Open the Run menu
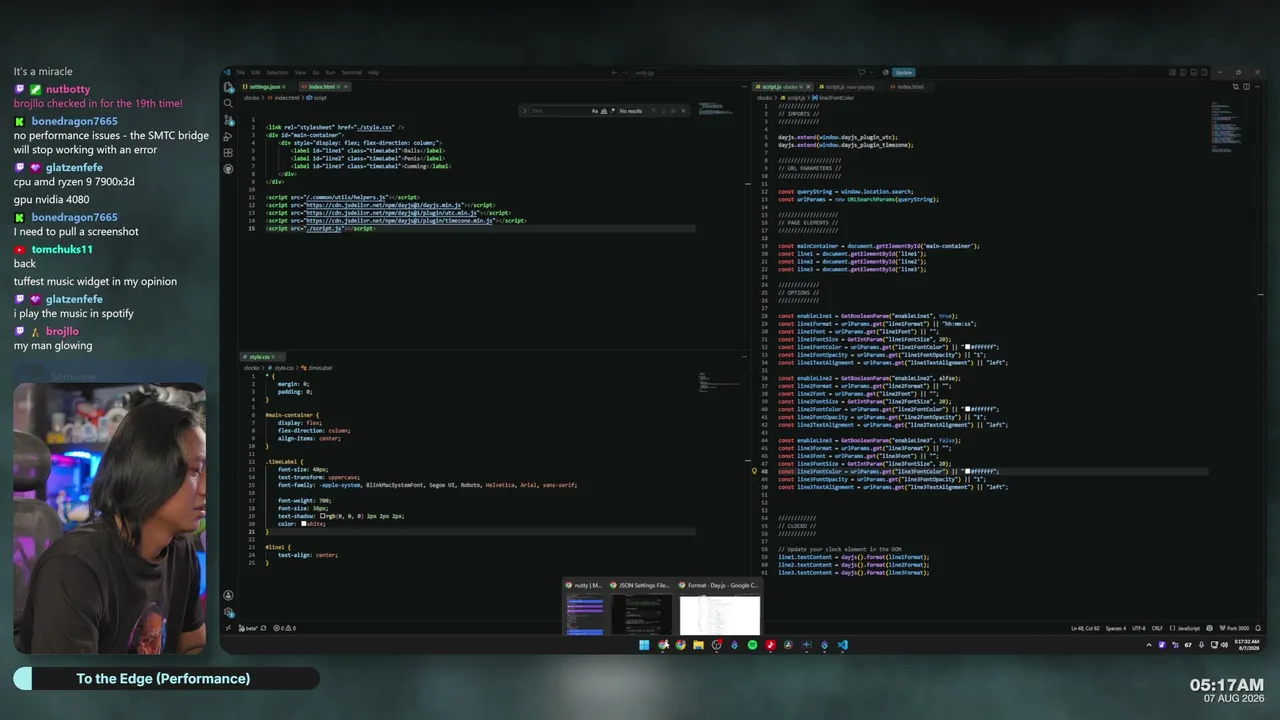The height and width of the screenshot is (720, 1280). point(330,73)
